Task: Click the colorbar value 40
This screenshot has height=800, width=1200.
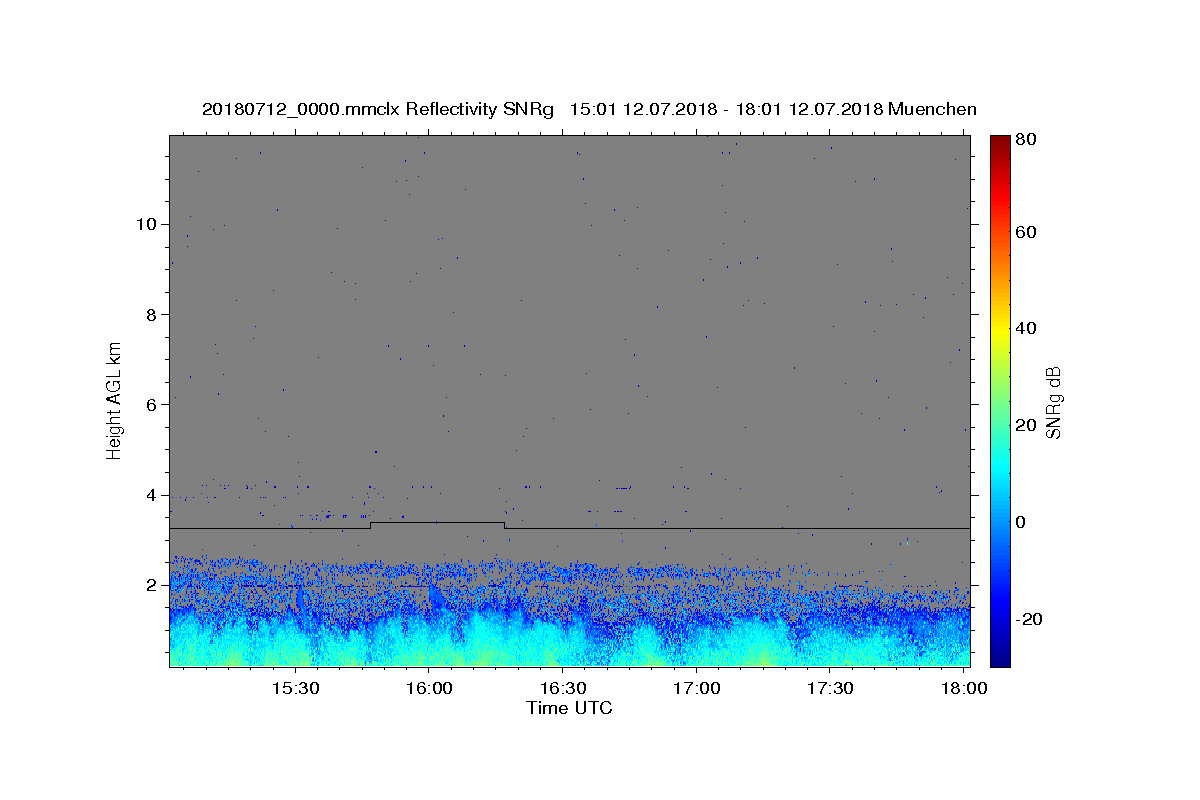Action: pyautogui.click(x=1026, y=328)
